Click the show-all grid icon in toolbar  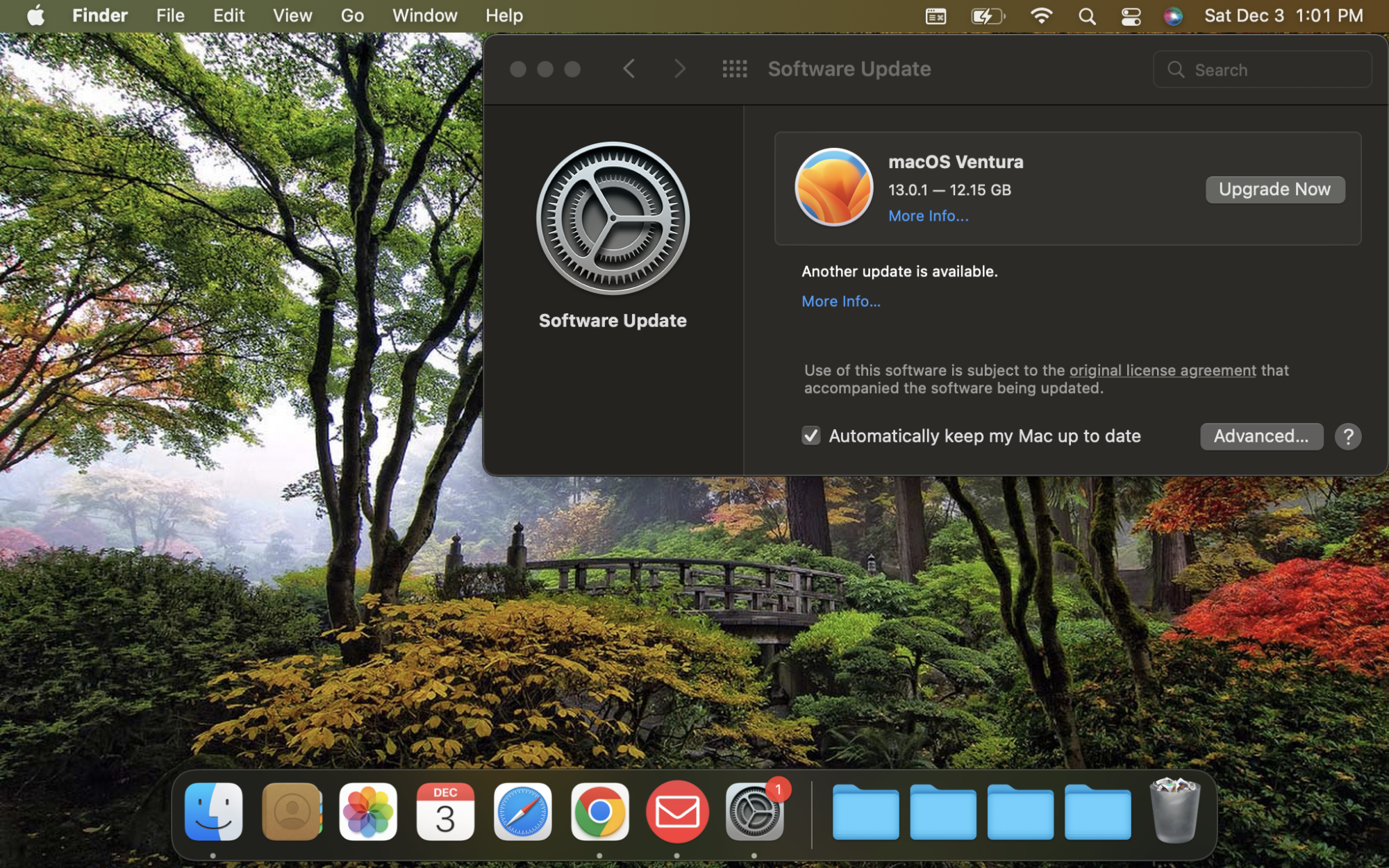[x=734, y=69]
